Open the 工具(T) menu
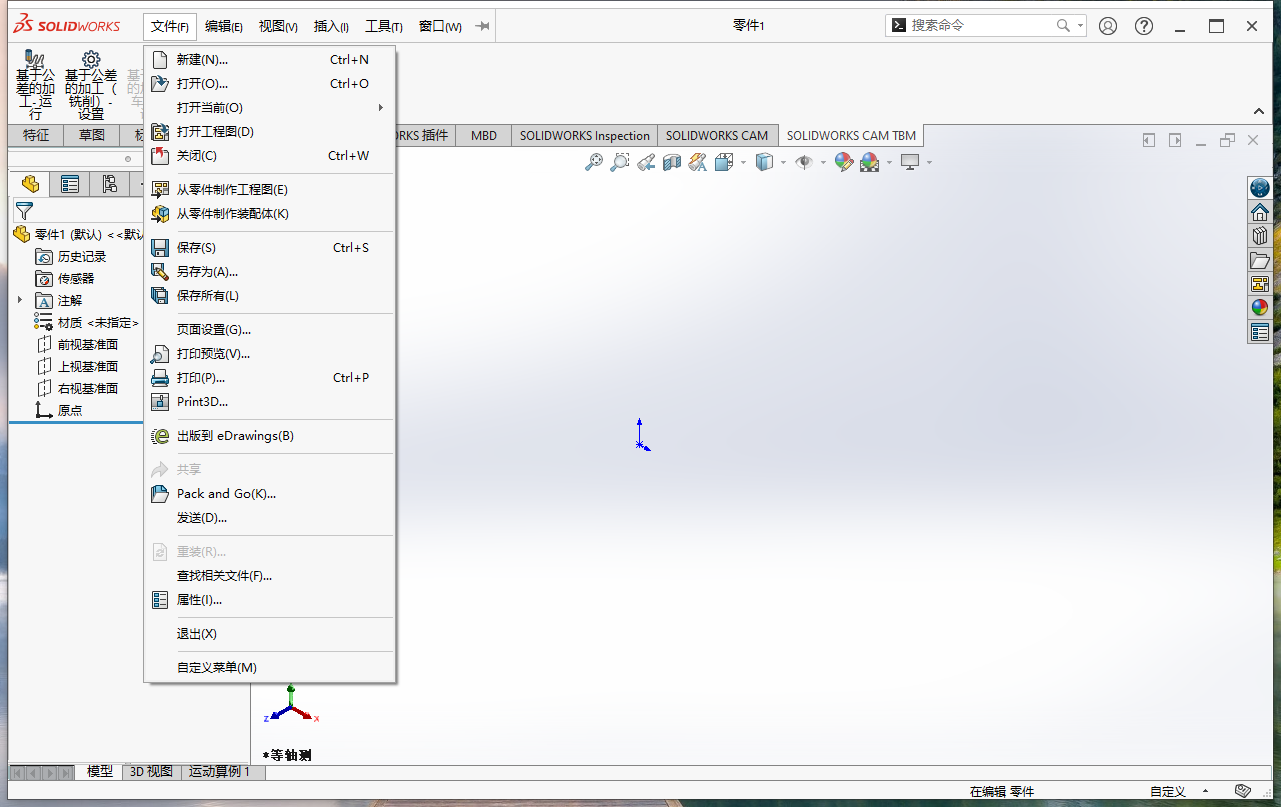 (x=383, y=26)
